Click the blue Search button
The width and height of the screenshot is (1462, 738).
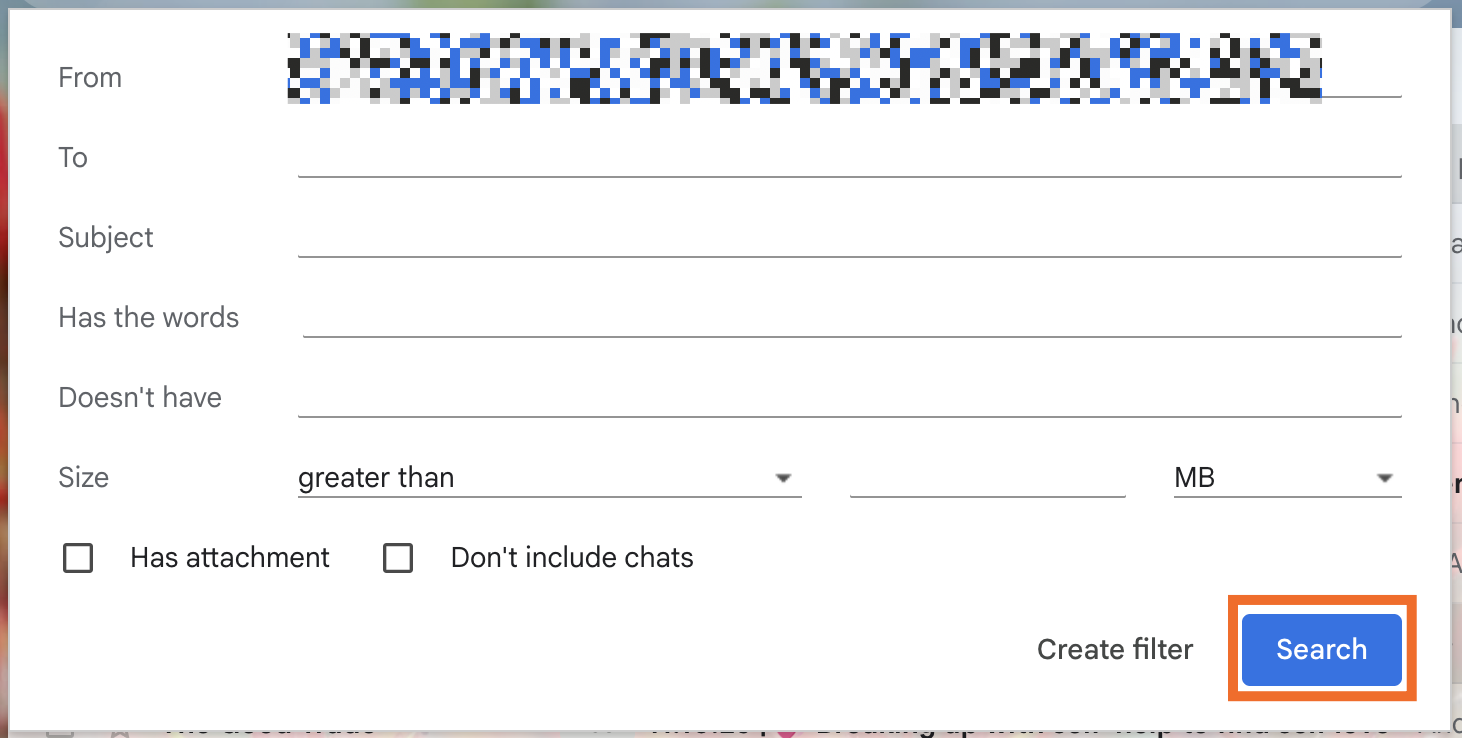point(1321,649)
